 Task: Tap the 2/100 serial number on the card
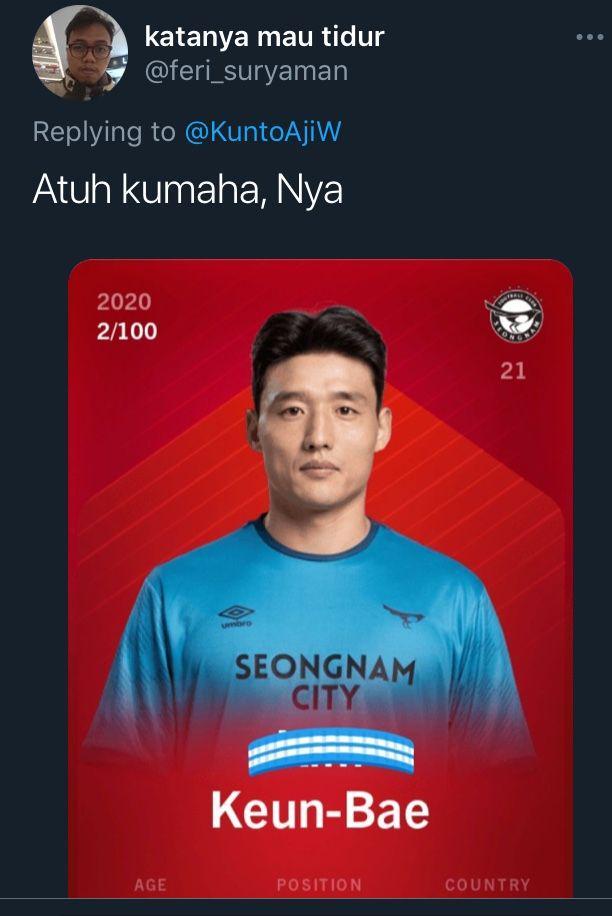point(127,331)
